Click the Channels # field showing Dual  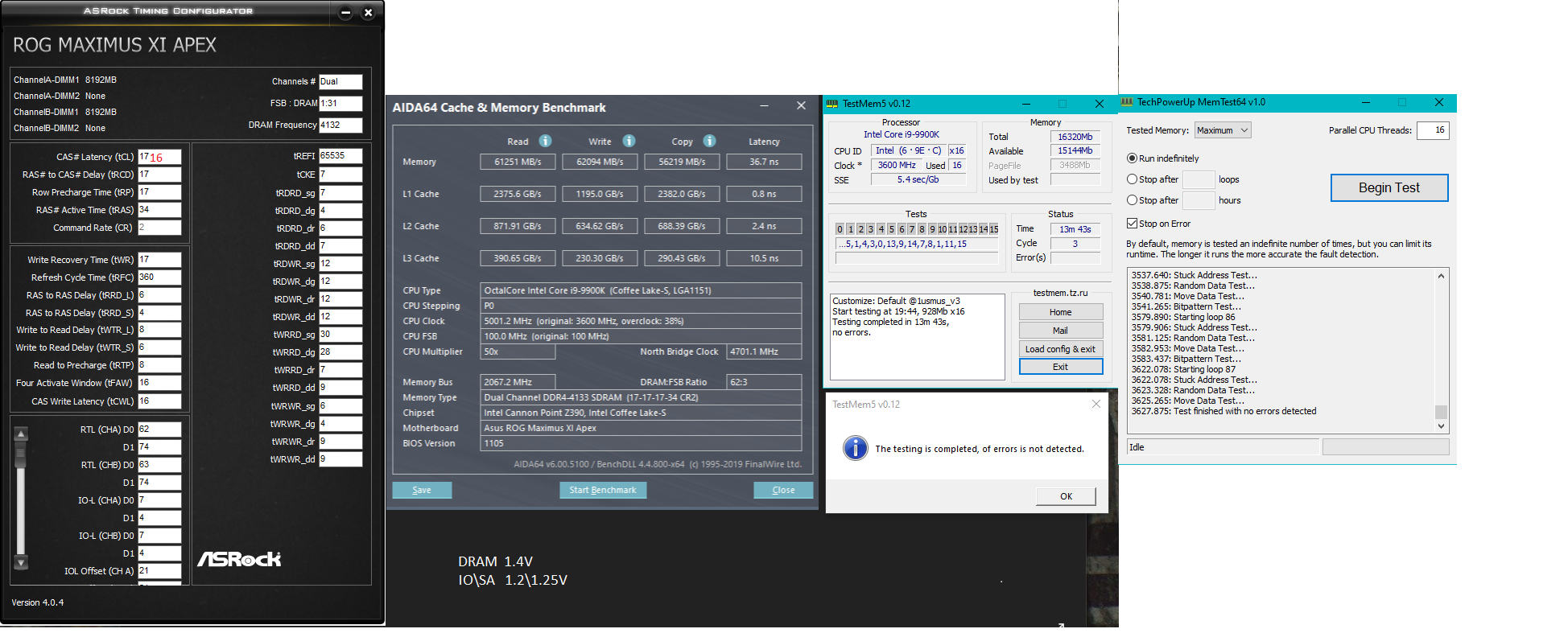click(340, 81)
